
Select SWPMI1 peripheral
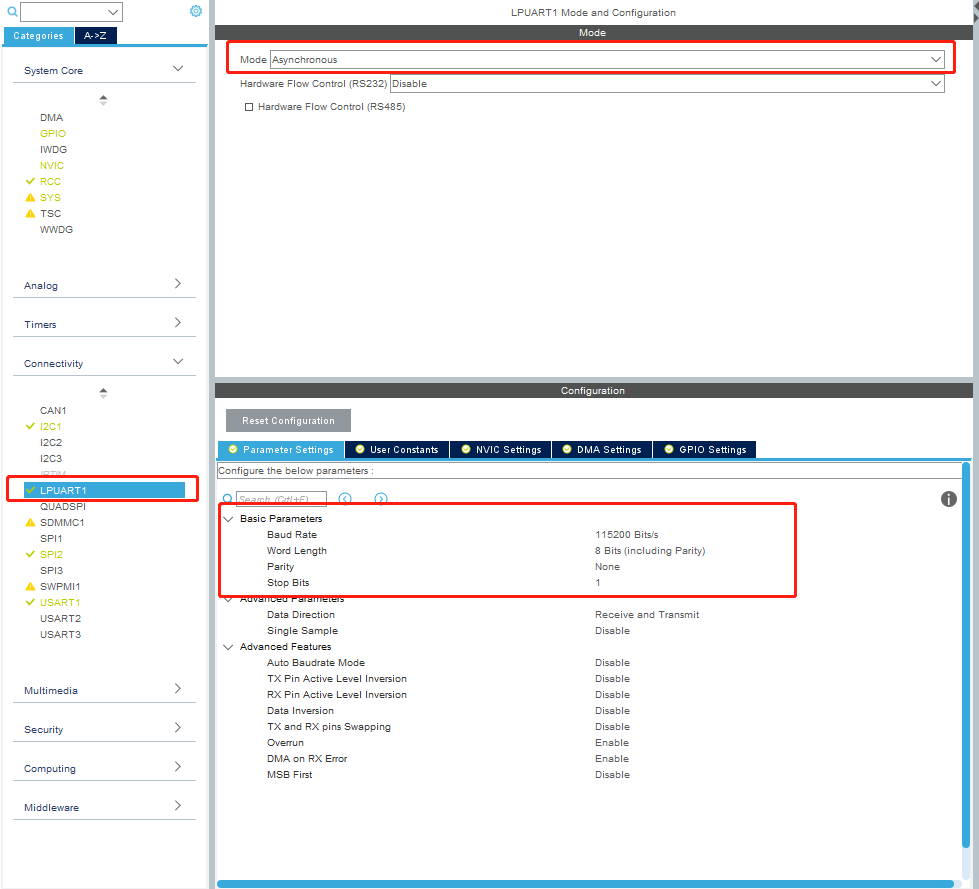click(x=60, y=587)
